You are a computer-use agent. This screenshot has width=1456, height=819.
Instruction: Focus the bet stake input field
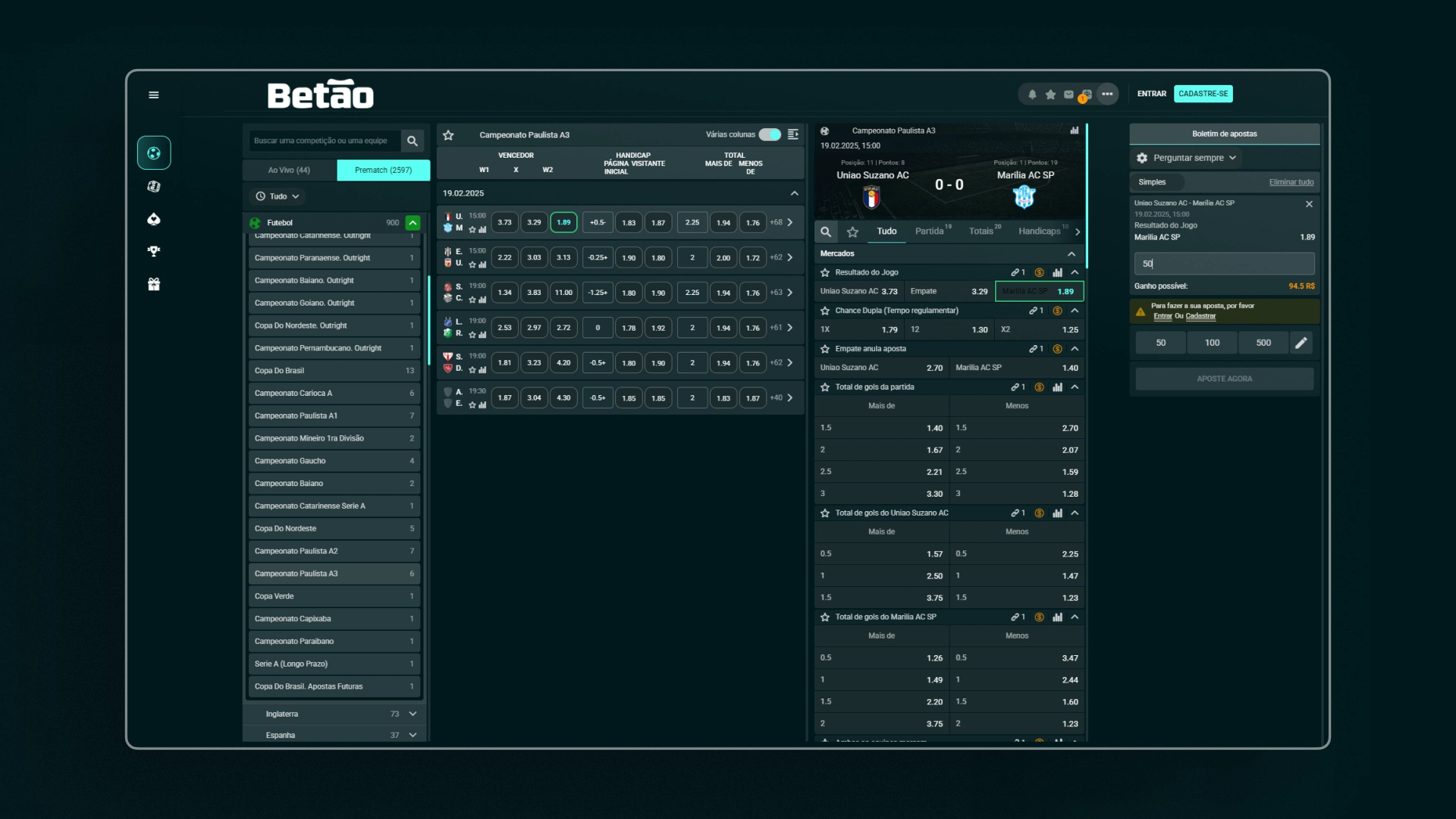point(1224,264)
